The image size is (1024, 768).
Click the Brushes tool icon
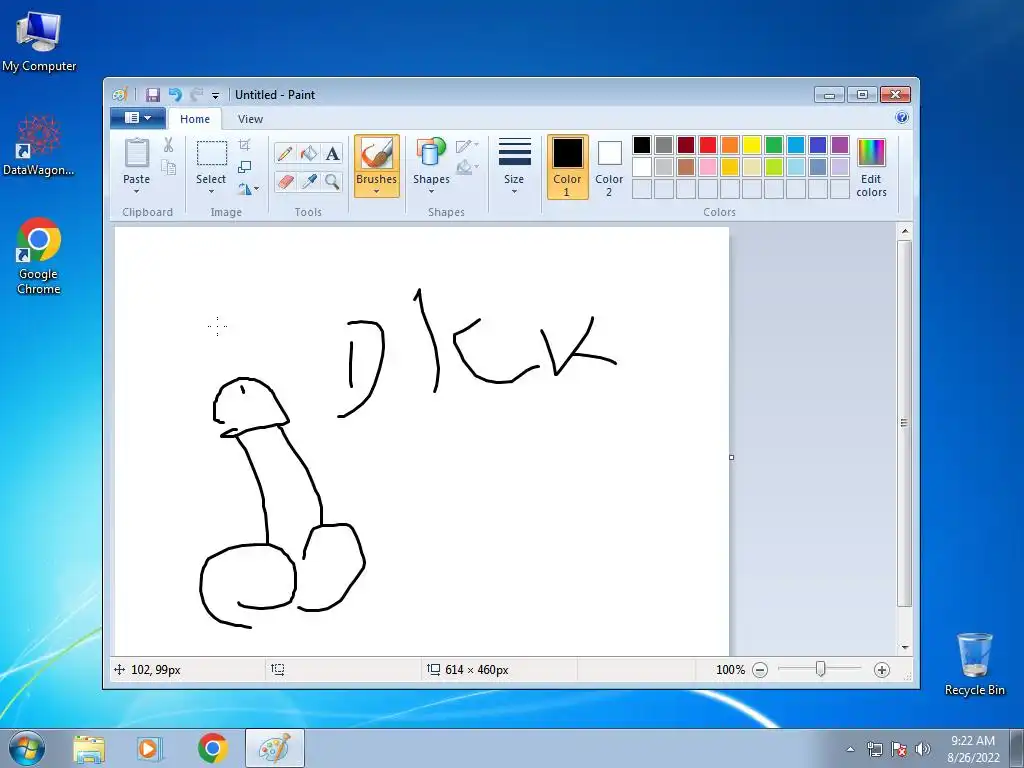click(377, 154)
